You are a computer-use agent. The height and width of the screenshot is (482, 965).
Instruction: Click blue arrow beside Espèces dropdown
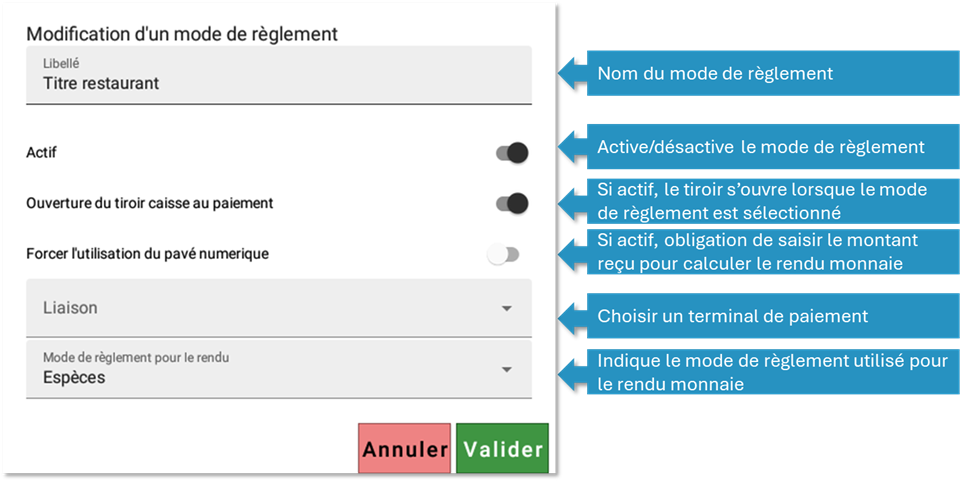point(568,371)
